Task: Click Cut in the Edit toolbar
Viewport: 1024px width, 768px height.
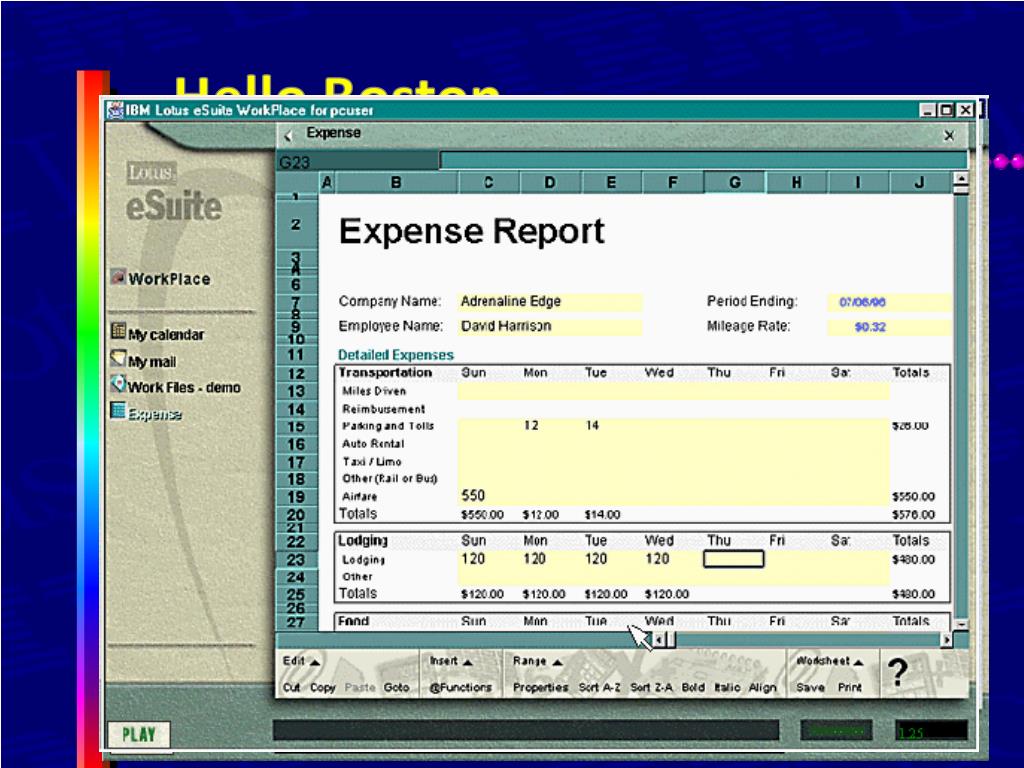Action: pos(291,687)
